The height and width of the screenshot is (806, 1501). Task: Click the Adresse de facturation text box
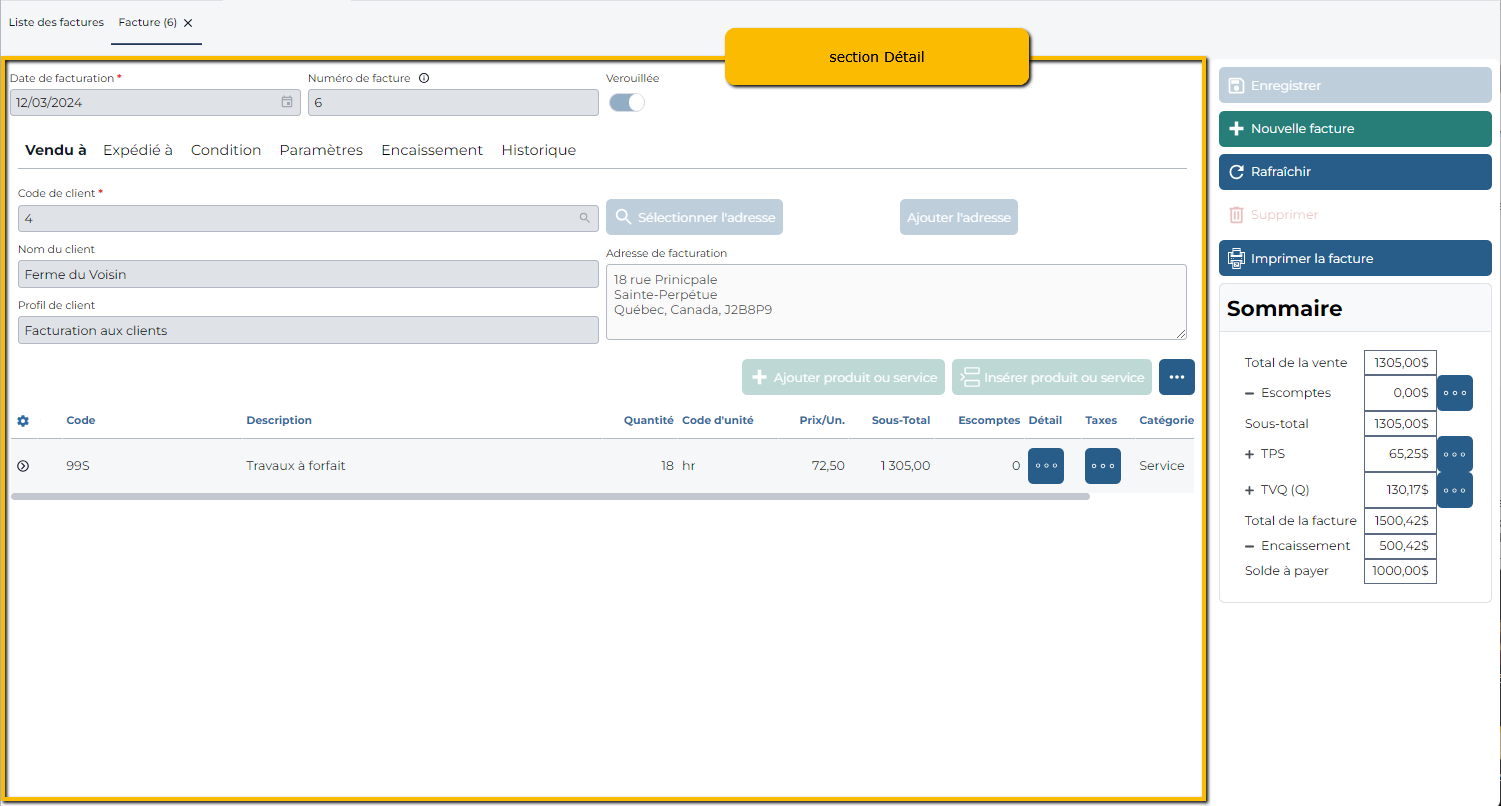coord(896,302)
